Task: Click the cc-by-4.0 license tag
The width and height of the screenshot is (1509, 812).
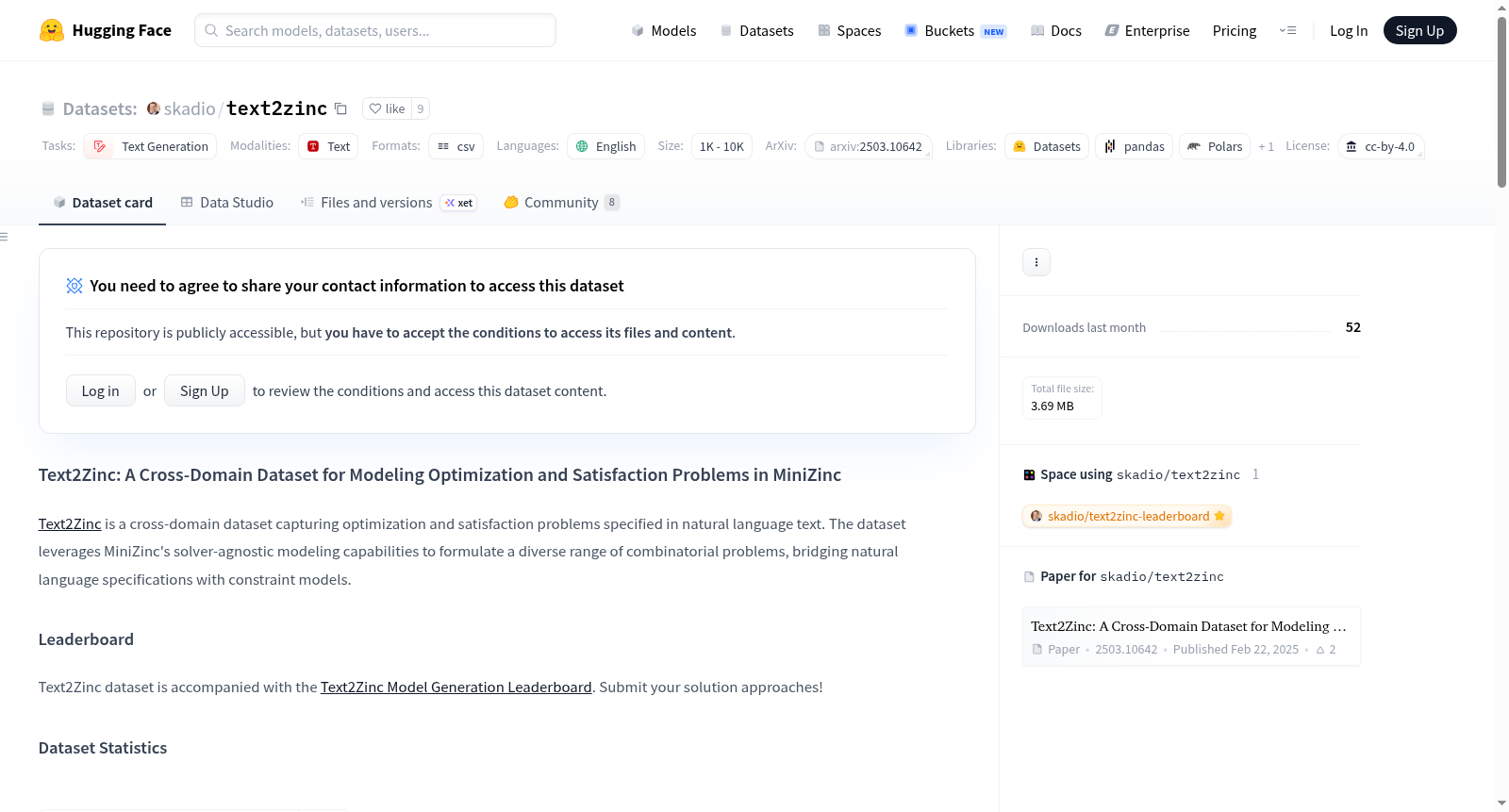Action: pyautogui.click(x=1381, y=146)
